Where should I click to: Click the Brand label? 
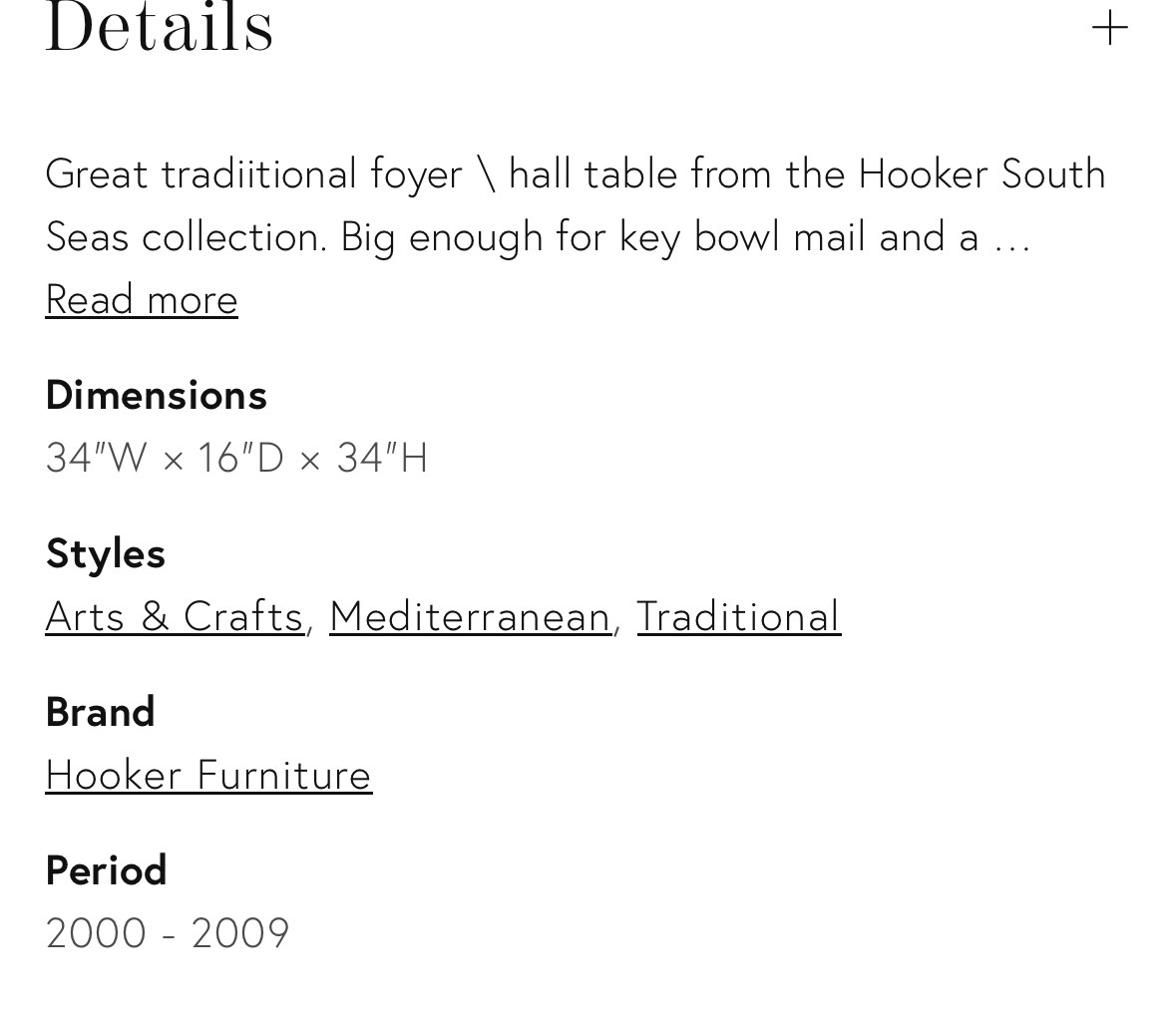tap(101, 712)
